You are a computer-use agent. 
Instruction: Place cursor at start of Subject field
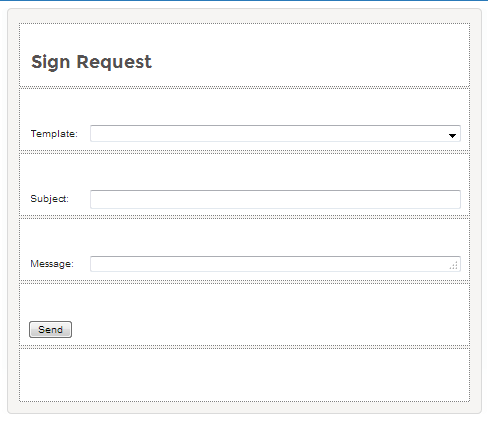click(x=94, y=199)
